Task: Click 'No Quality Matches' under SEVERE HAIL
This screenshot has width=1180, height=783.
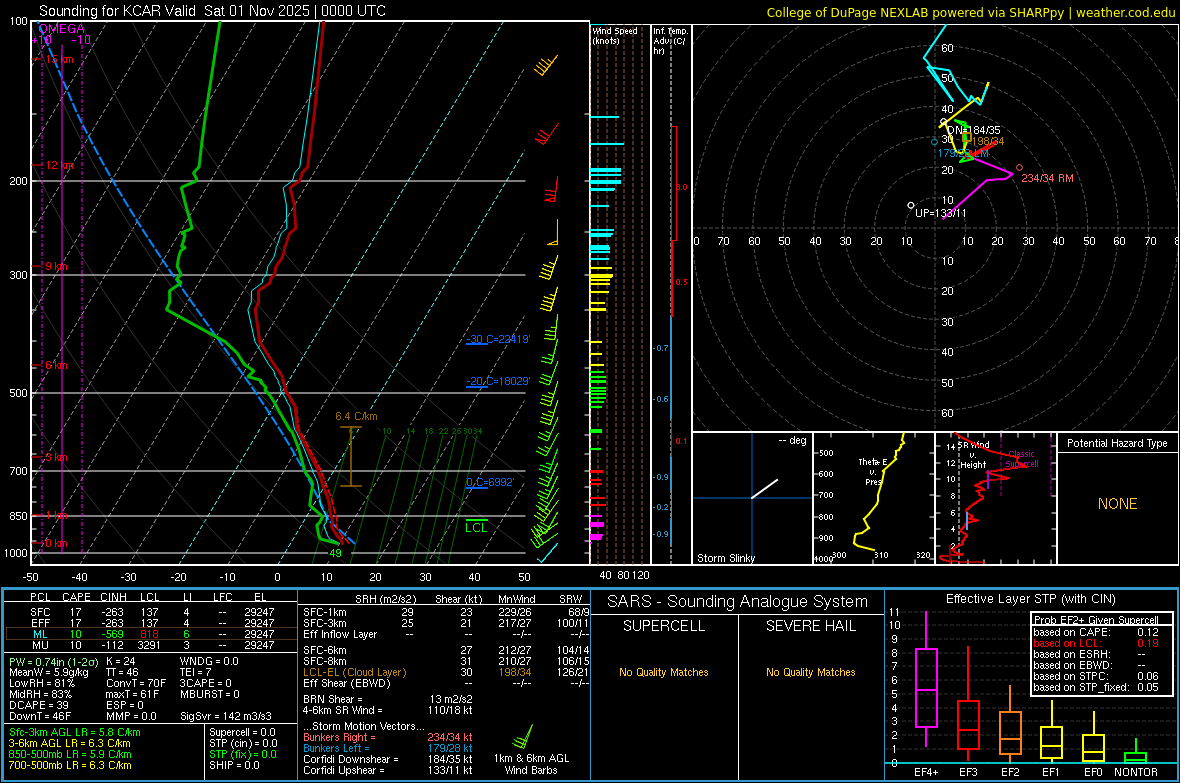Action: click(810, 672)
